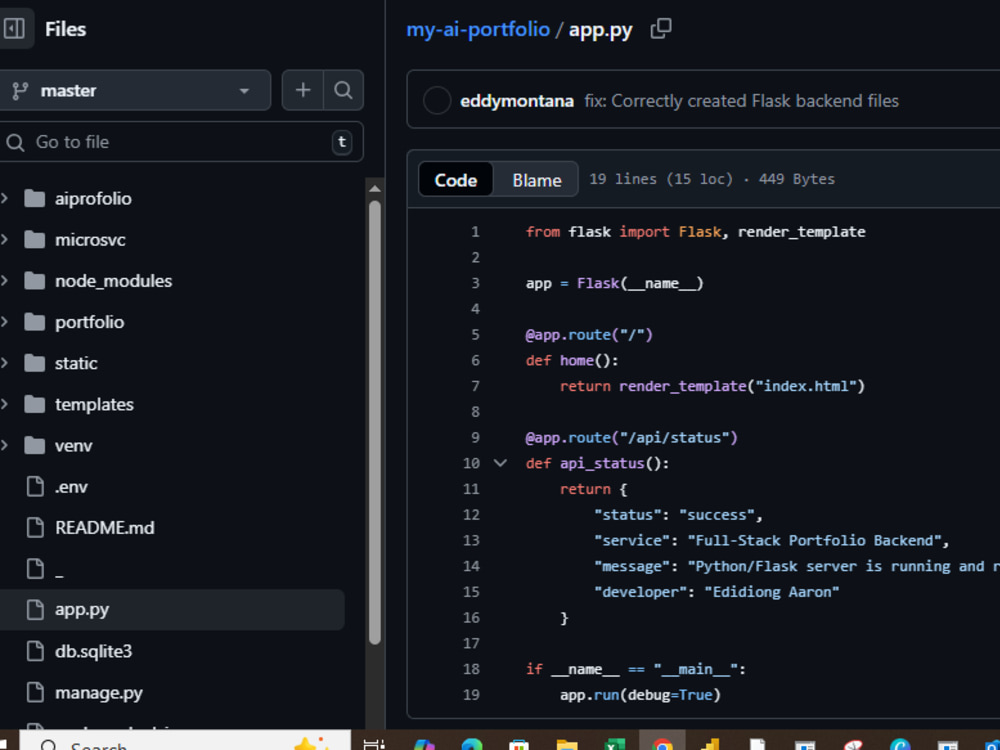
Task: Click the file tree vertical scrollbar thumb
Action: [x=375, y=422]
